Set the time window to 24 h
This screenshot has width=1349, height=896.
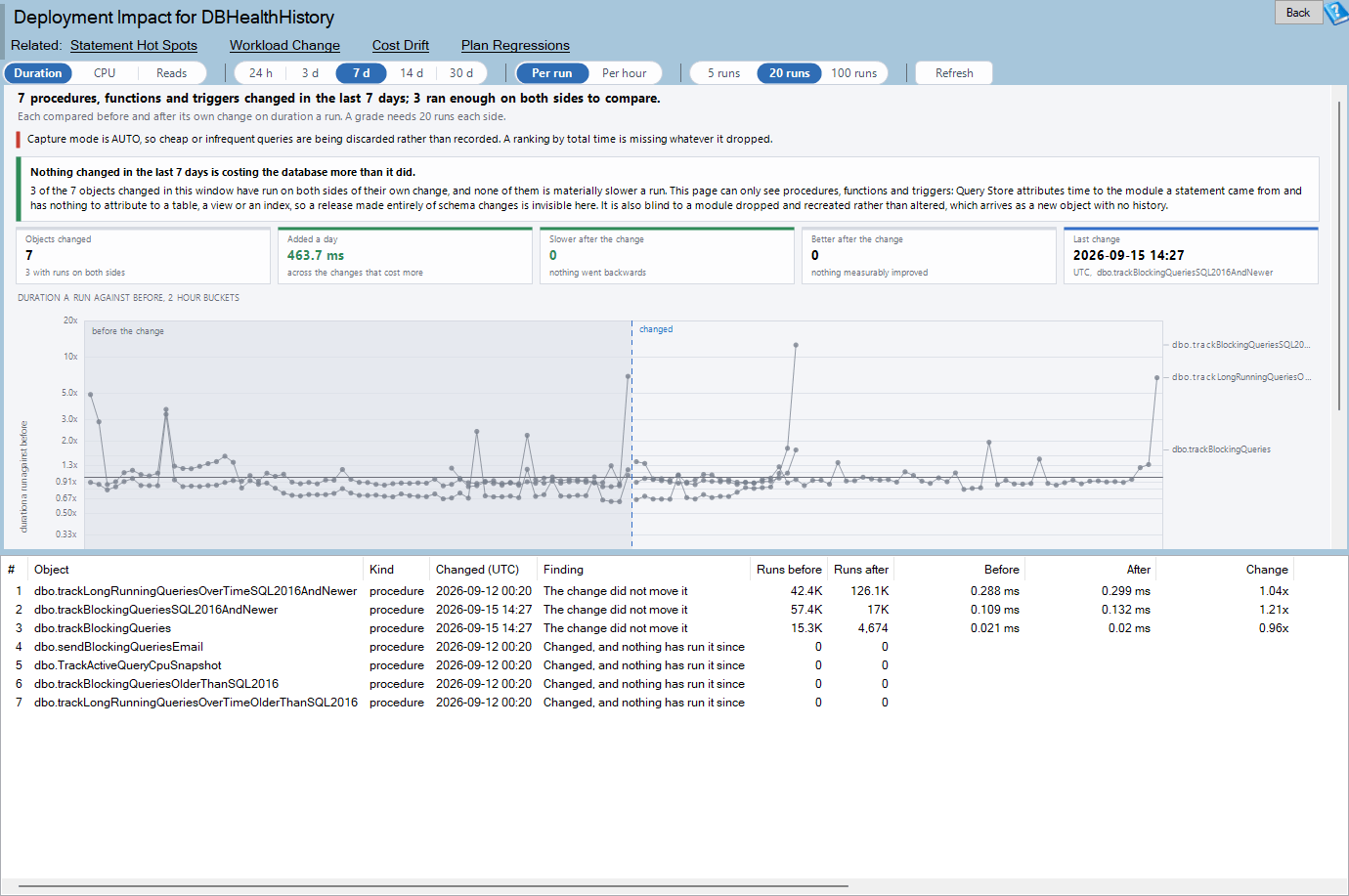(260, 73)
